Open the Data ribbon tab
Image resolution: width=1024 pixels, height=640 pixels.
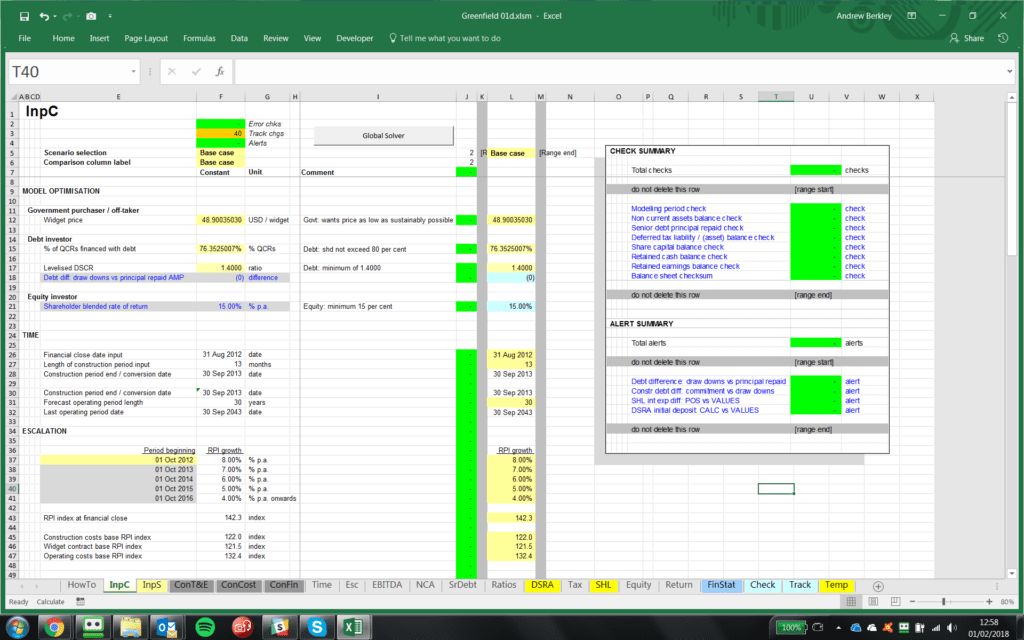coord(239,39)
